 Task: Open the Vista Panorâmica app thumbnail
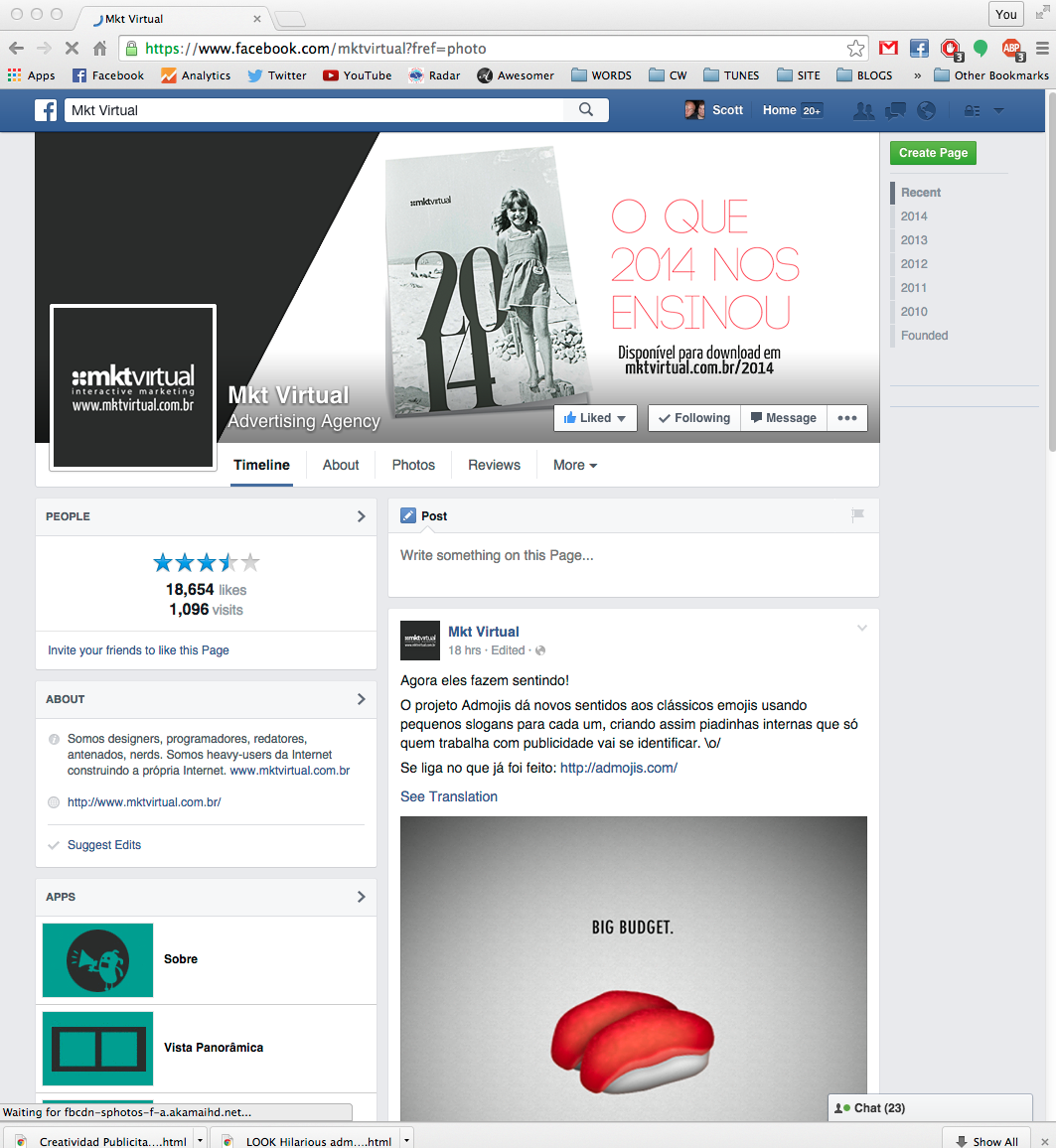[97, 1049]
